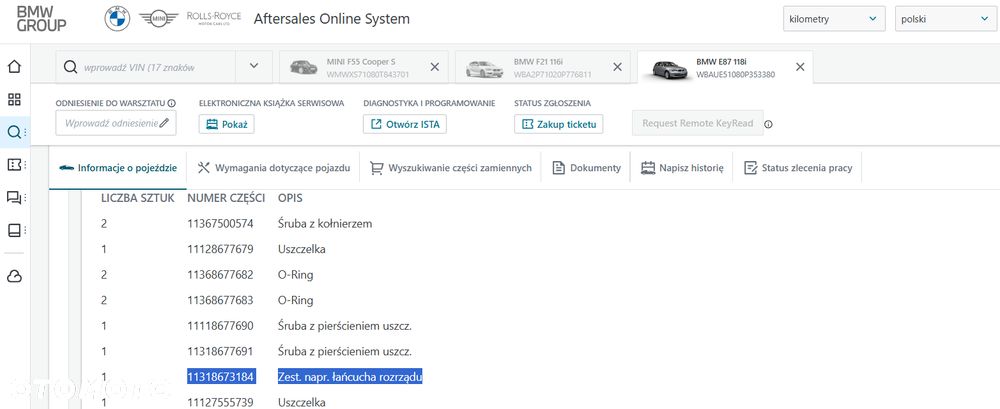Click the Śruba z kołnierzem description

pyautogui.click(x=325, y=224)
